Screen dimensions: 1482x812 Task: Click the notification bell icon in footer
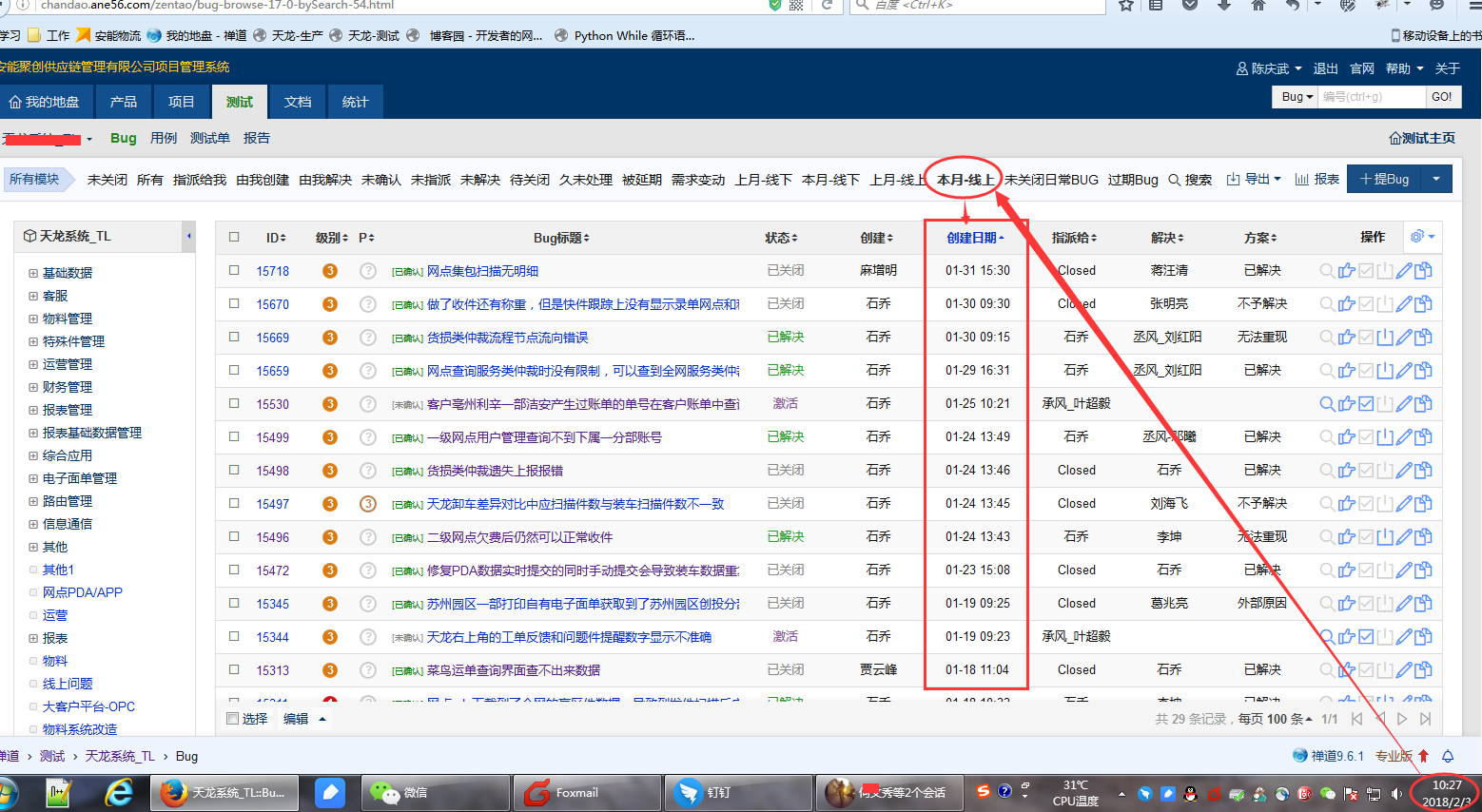click(1448, 757)
